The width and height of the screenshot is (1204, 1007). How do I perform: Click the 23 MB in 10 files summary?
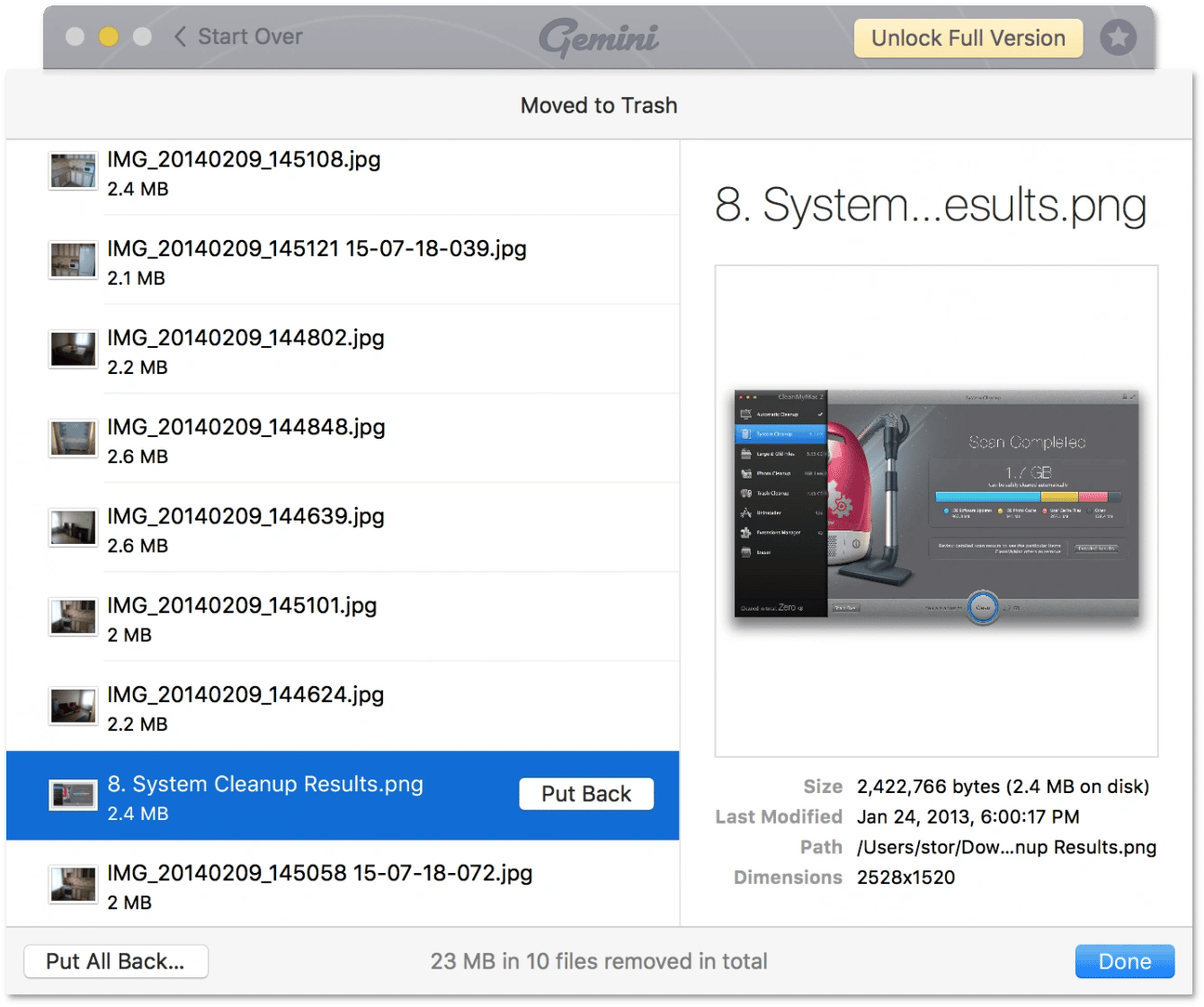599,961
